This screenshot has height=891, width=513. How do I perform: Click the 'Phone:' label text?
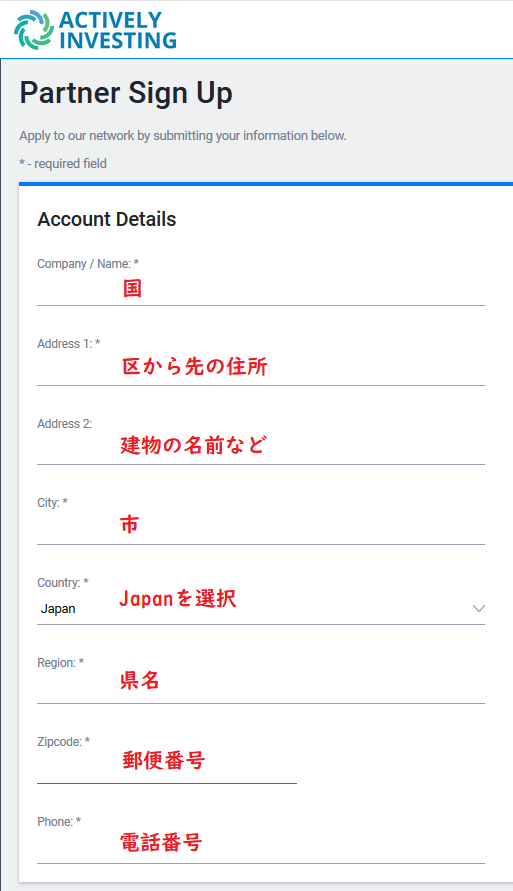[x=59, y=822]
